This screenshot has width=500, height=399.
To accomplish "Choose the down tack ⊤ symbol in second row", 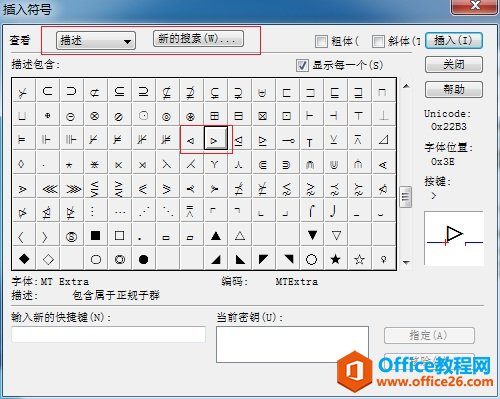I will click(x=359, y=116).
